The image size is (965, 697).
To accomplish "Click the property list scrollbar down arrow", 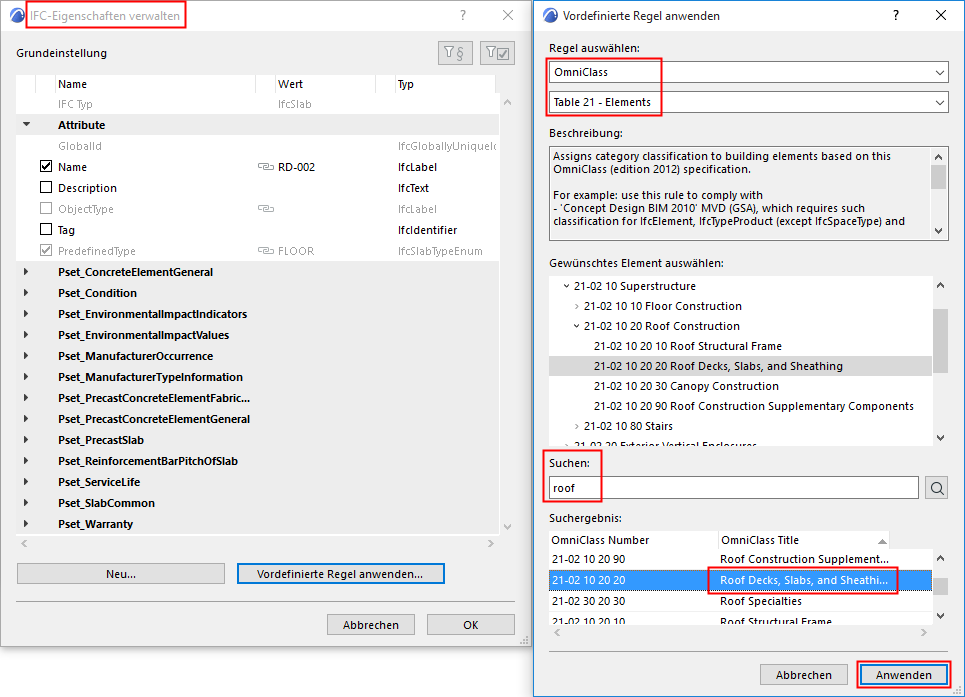I will click(507, 527).
